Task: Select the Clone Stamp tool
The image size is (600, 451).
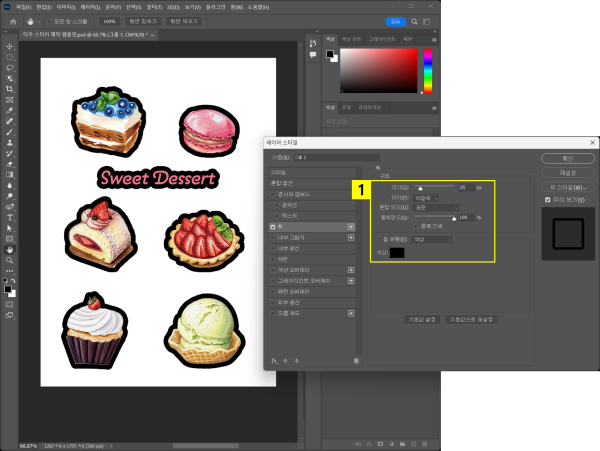Action: pyautogui.click(x=10, y=143)
